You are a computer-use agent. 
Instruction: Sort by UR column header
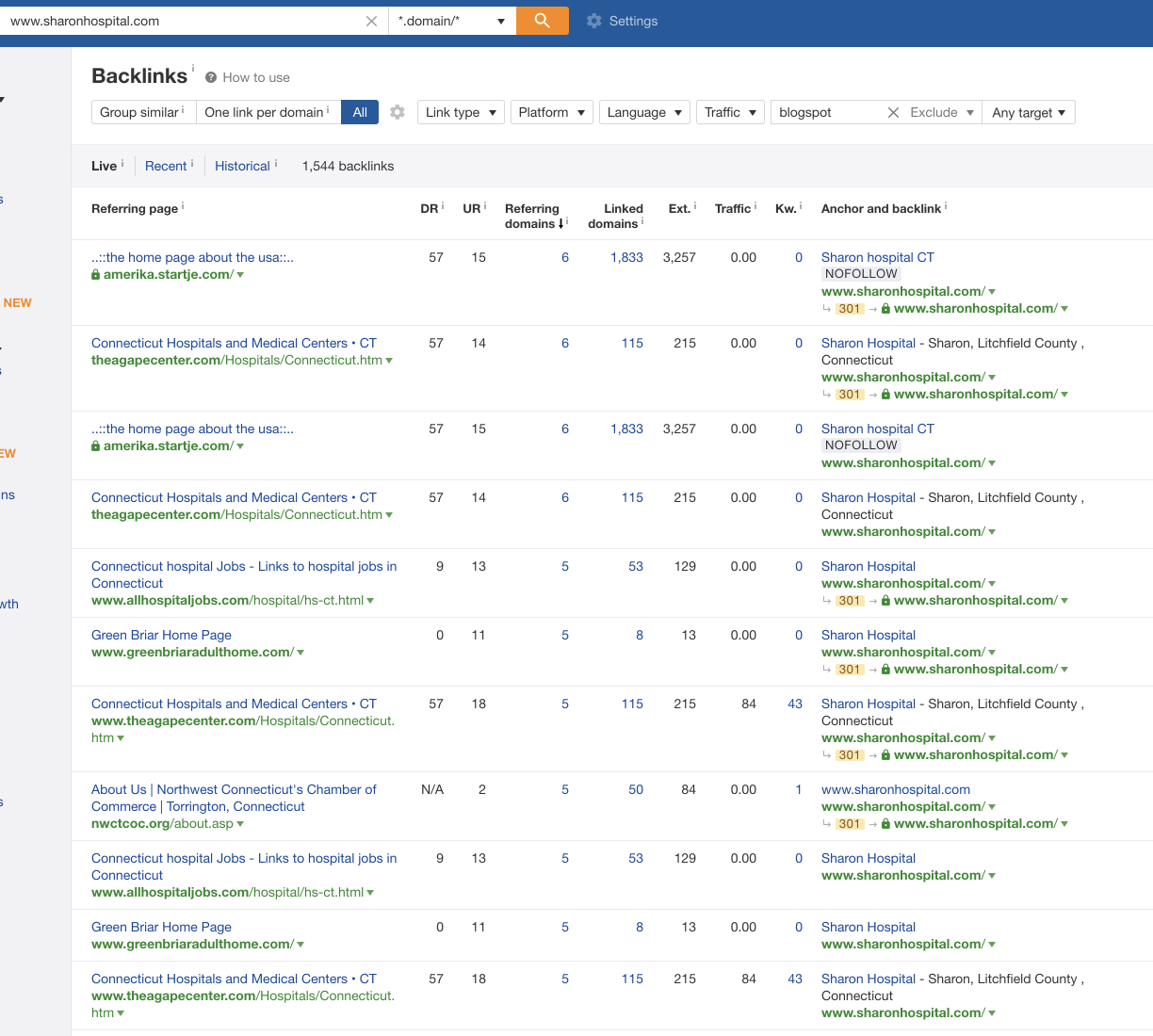pos(472,208)
